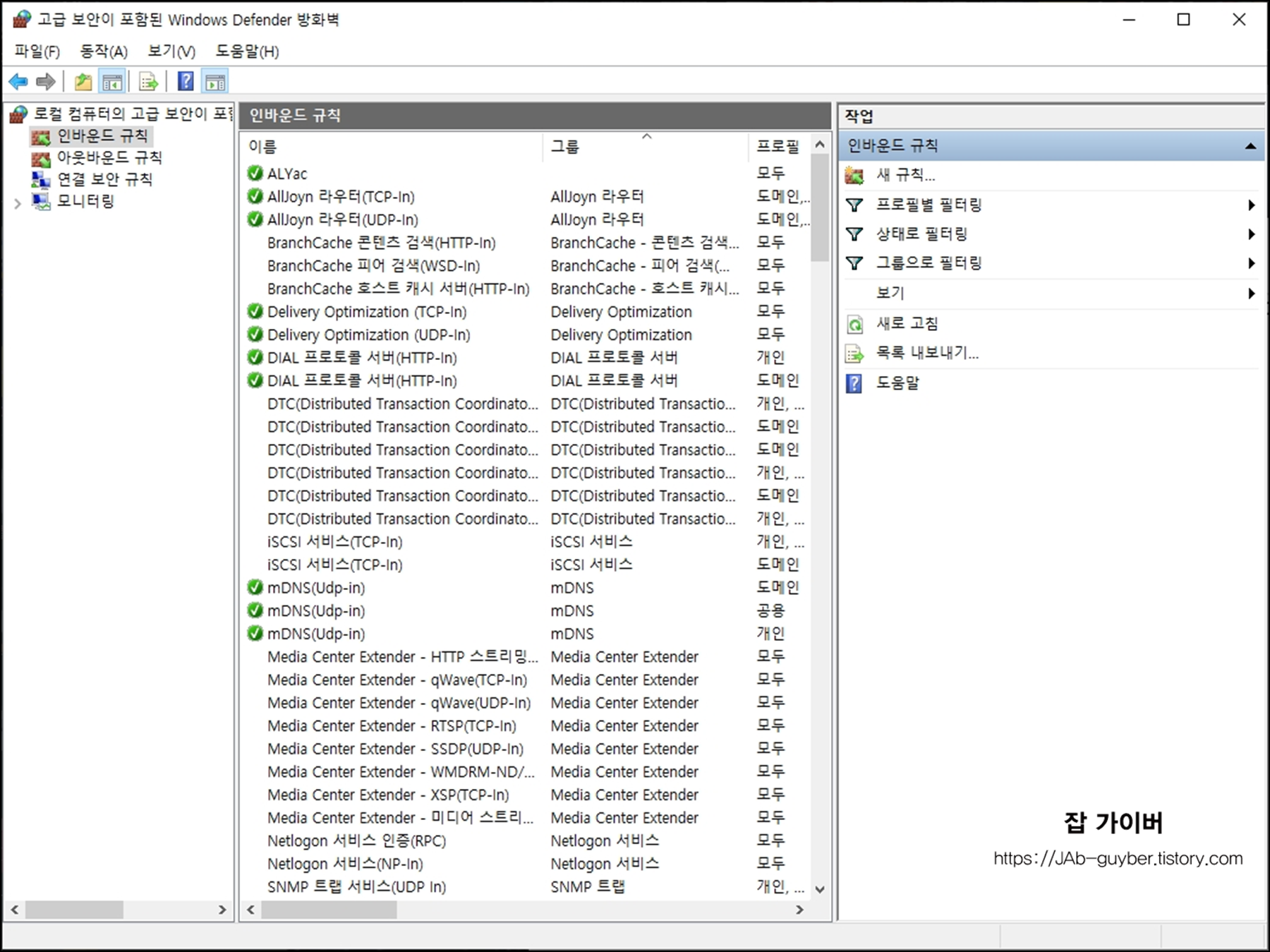This screenshot has height=952, width=1270.
Task: Open the 보기(V) menu
Action: [171, 52]
